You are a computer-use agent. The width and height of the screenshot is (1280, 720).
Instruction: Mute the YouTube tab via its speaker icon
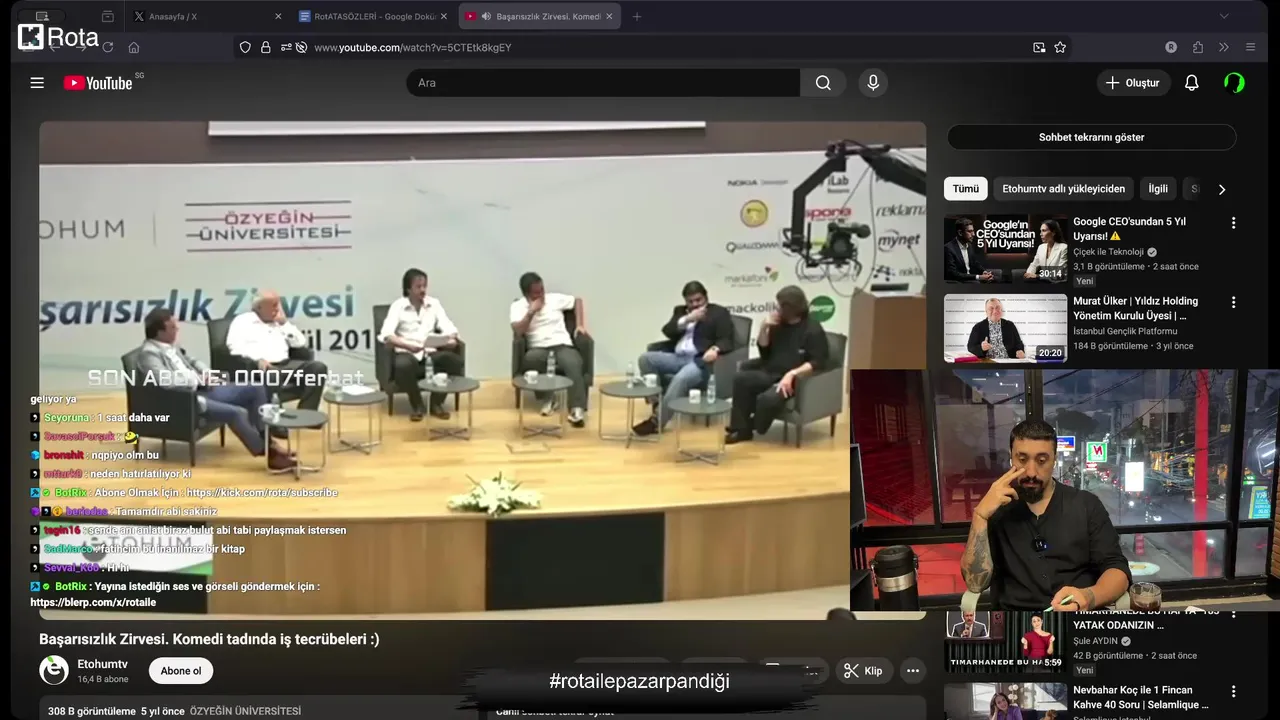click(486, 16)
